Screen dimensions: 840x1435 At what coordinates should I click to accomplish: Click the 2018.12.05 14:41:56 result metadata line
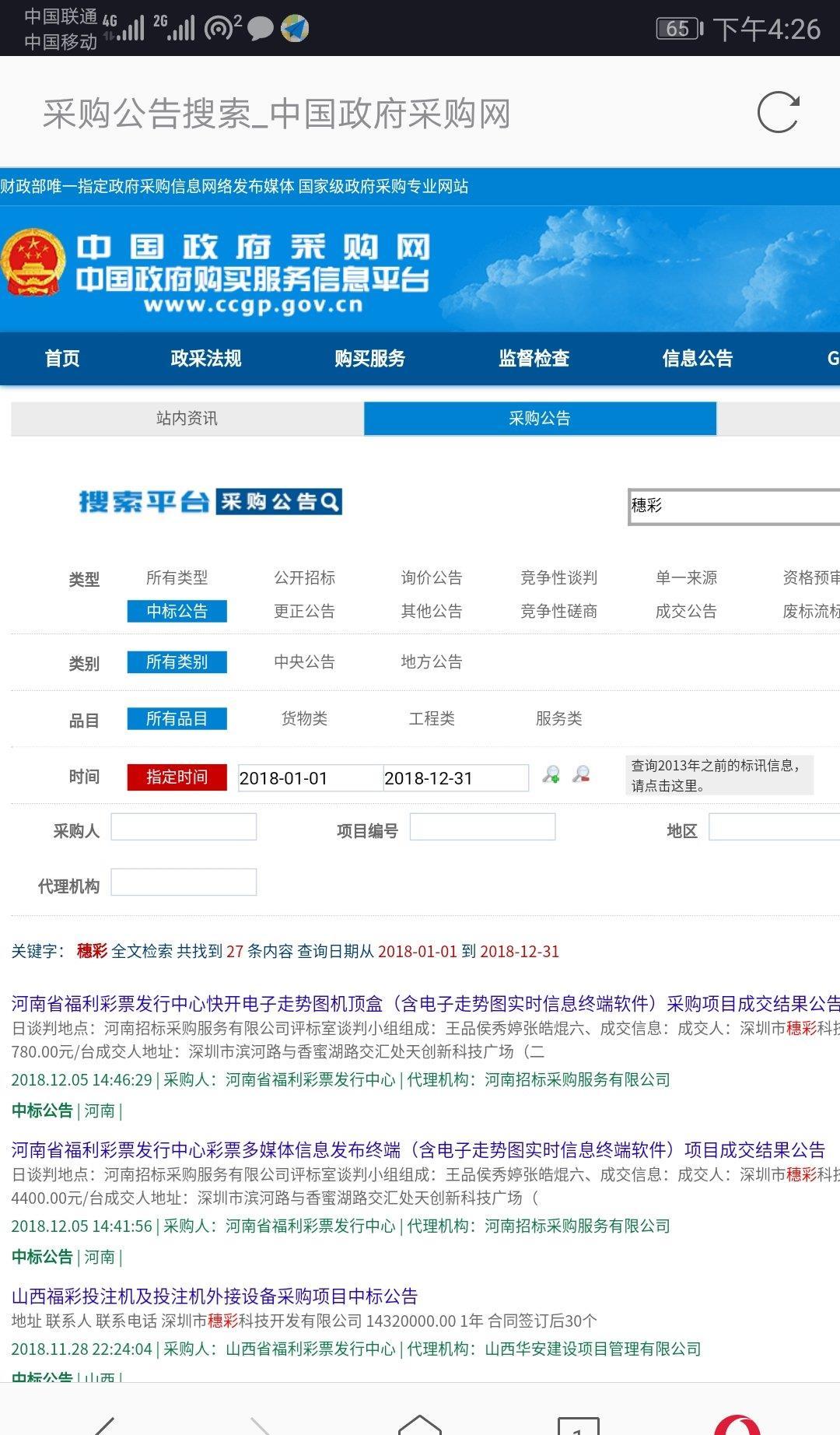341,1226
